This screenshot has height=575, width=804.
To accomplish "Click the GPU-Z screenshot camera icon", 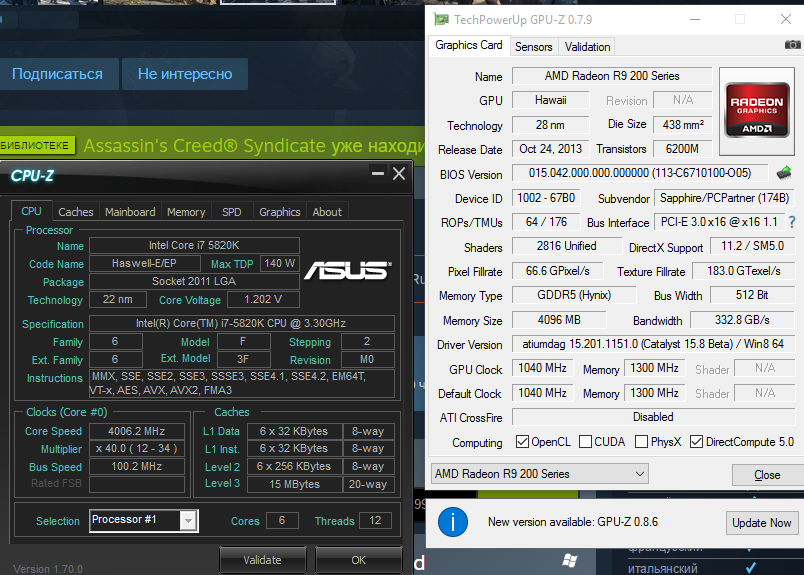I will (792, 45).
